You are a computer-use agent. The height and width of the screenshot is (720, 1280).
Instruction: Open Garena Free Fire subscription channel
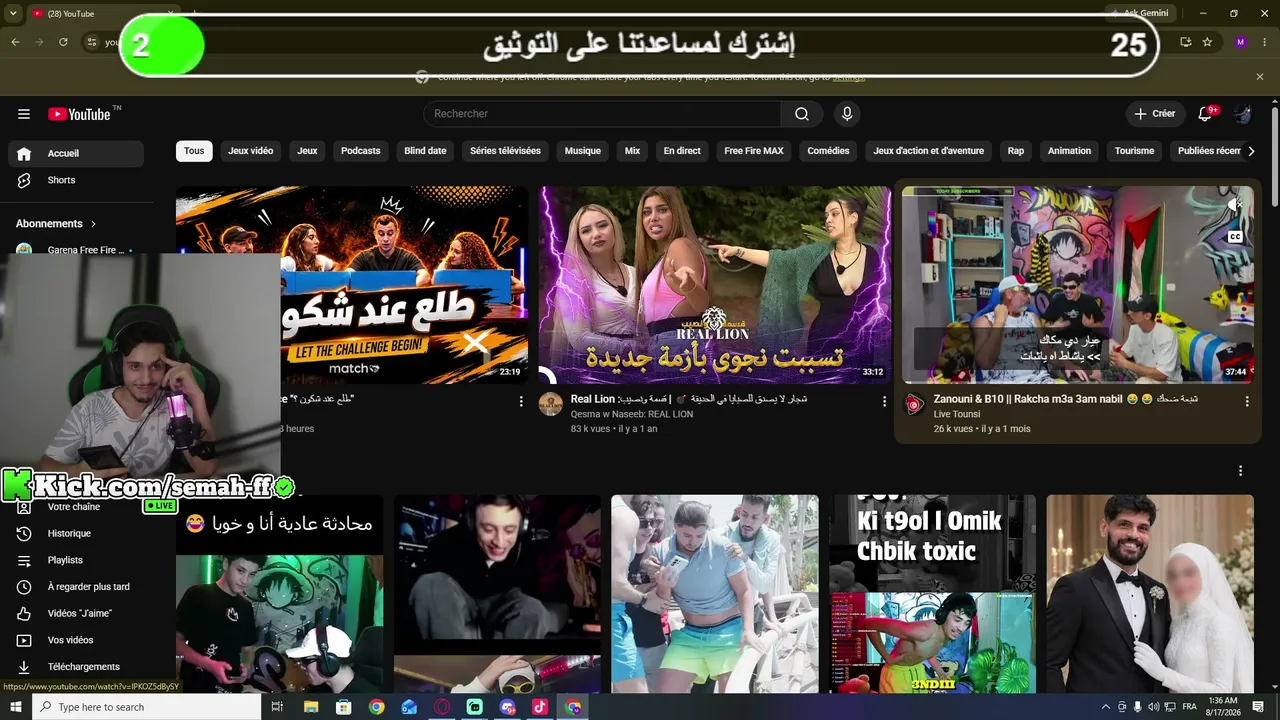pyautogui.click(x=76, y=250)
